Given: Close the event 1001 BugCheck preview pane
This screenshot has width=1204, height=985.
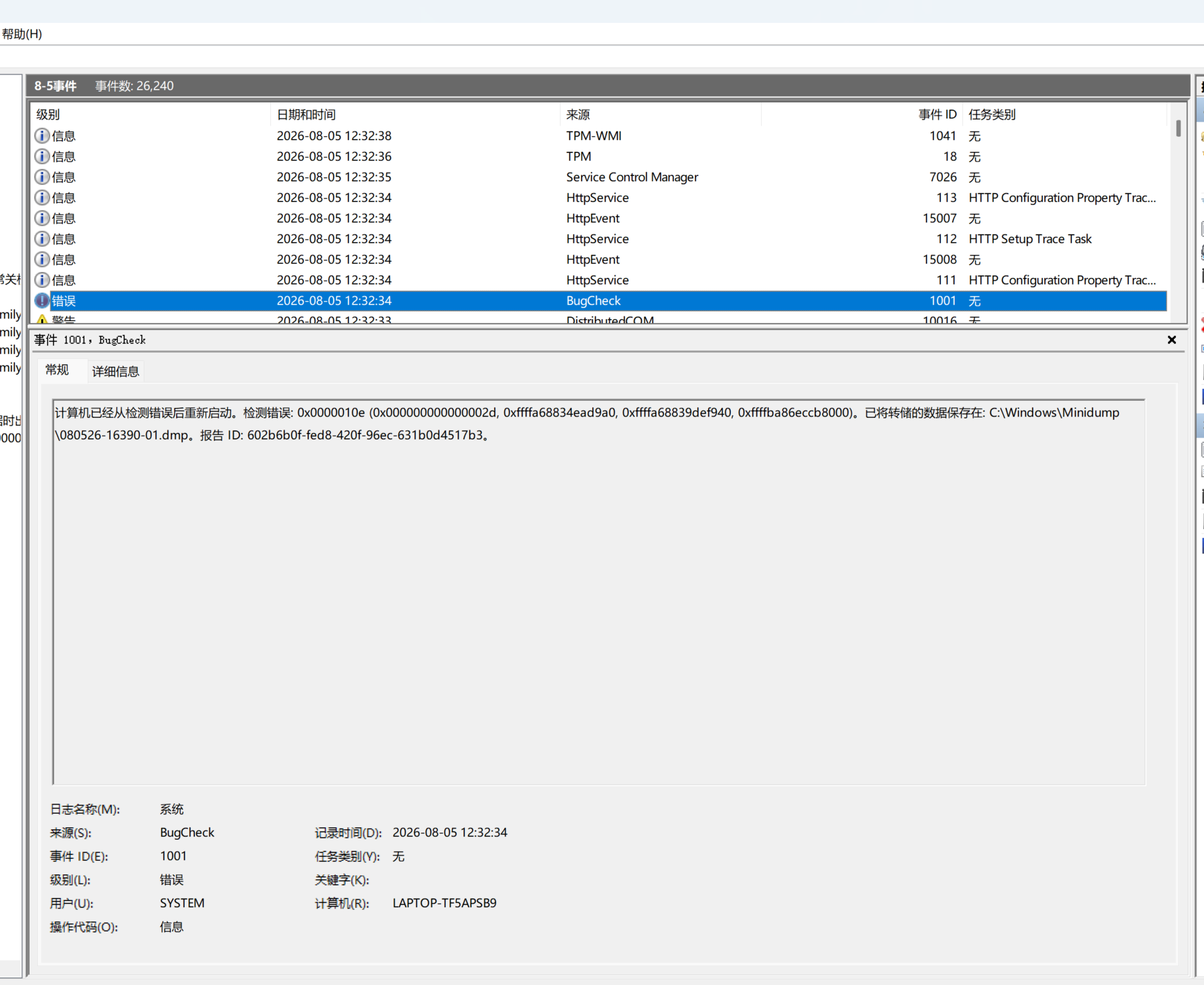Looking at the screenshot, I should click(x=1172, y=340).
